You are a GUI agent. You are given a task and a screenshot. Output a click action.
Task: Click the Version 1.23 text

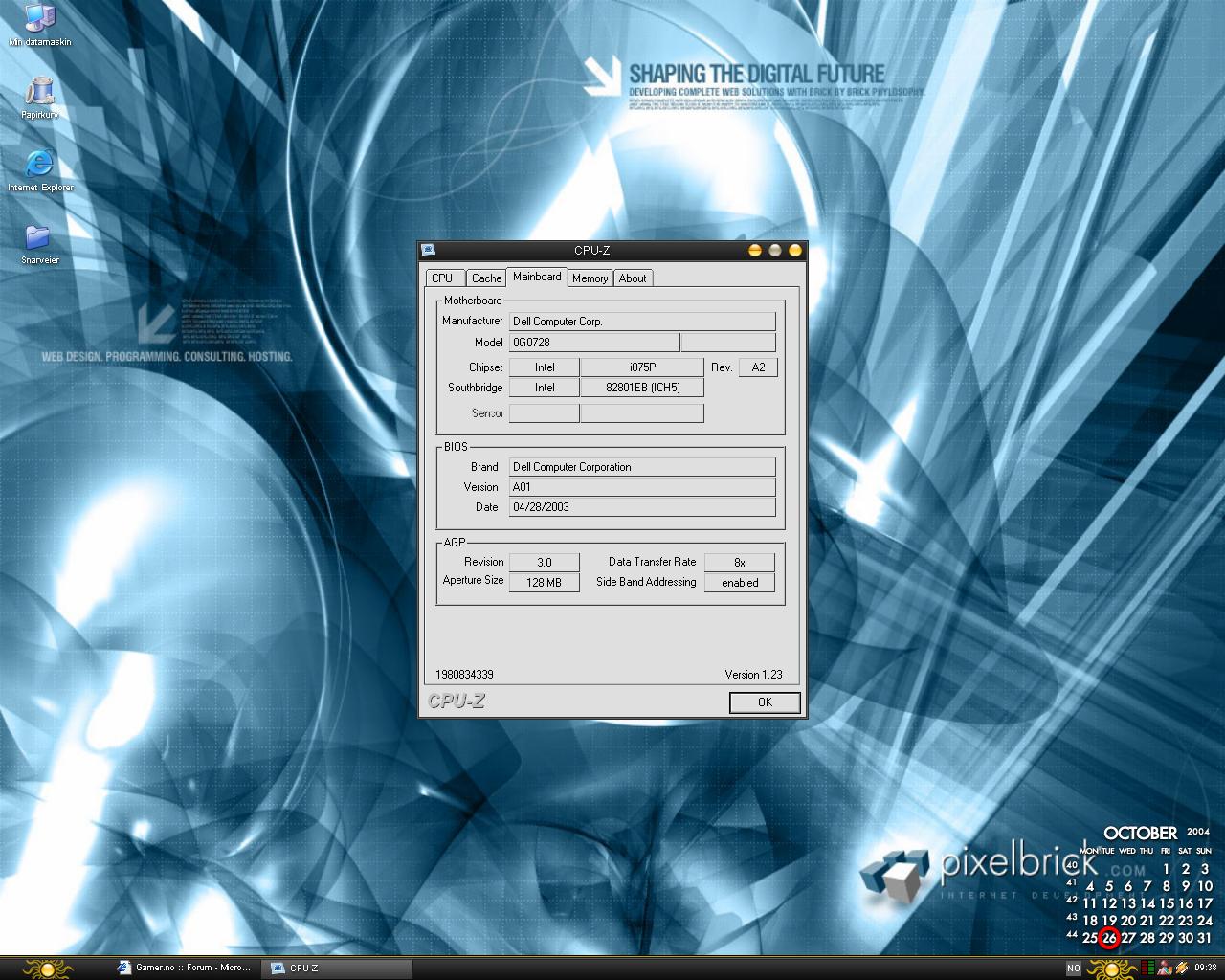point(753,675)
